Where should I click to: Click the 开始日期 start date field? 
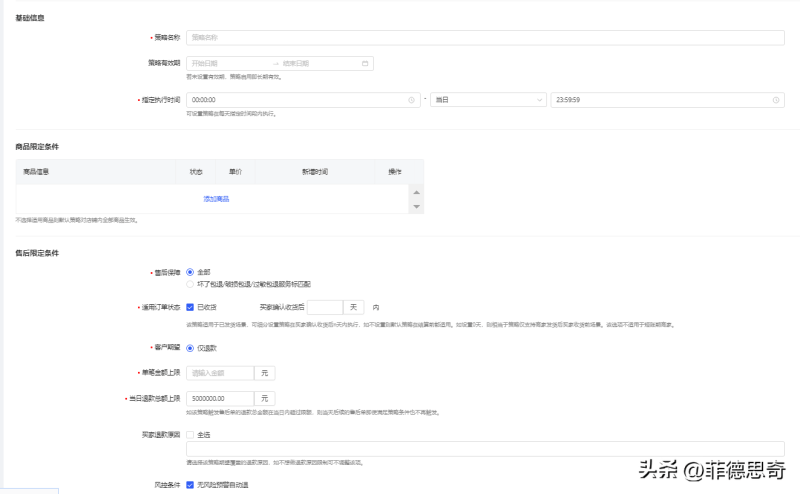pos(227,63)
